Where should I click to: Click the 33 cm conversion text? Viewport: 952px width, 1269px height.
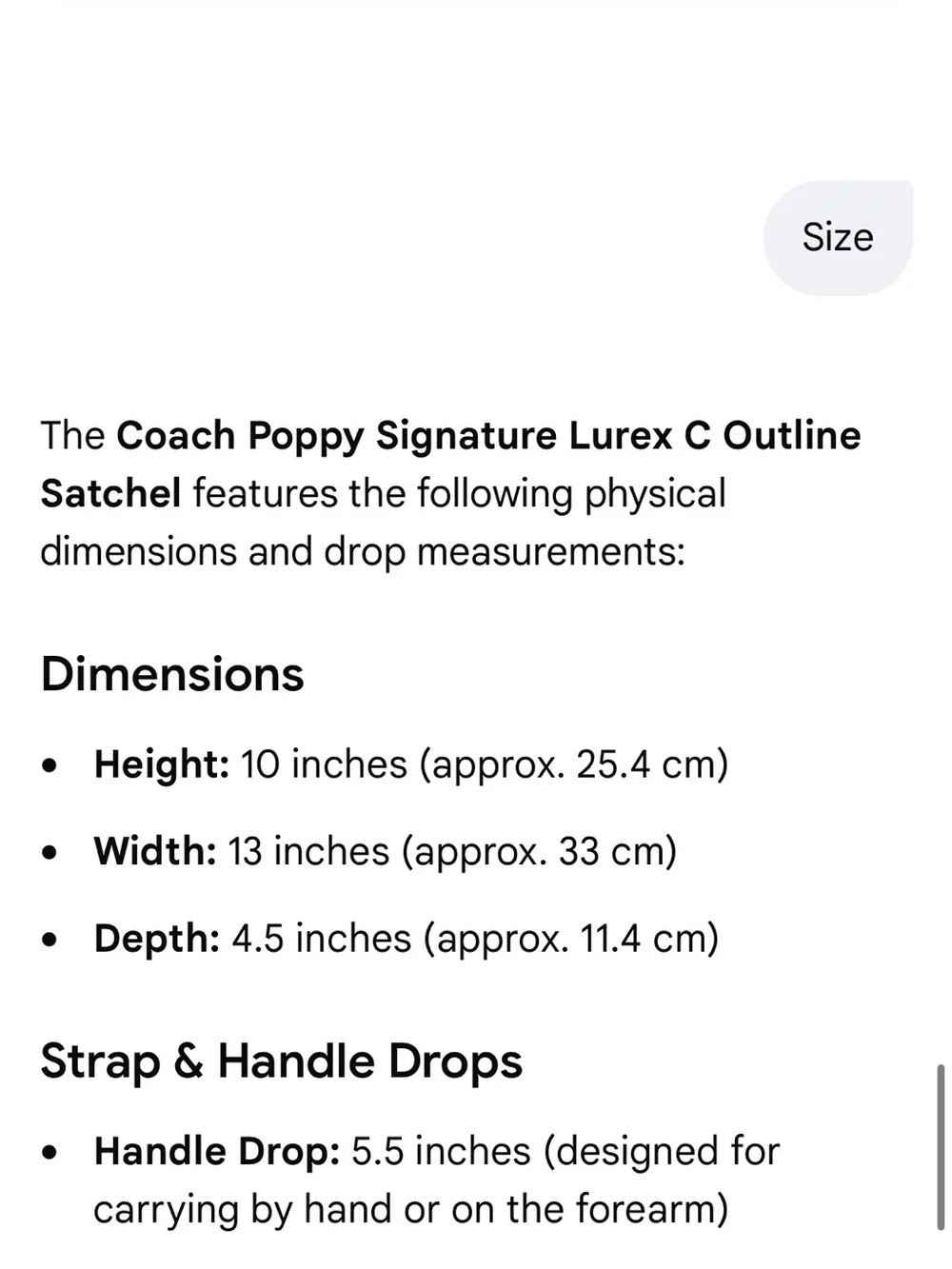tap(609, 851)
